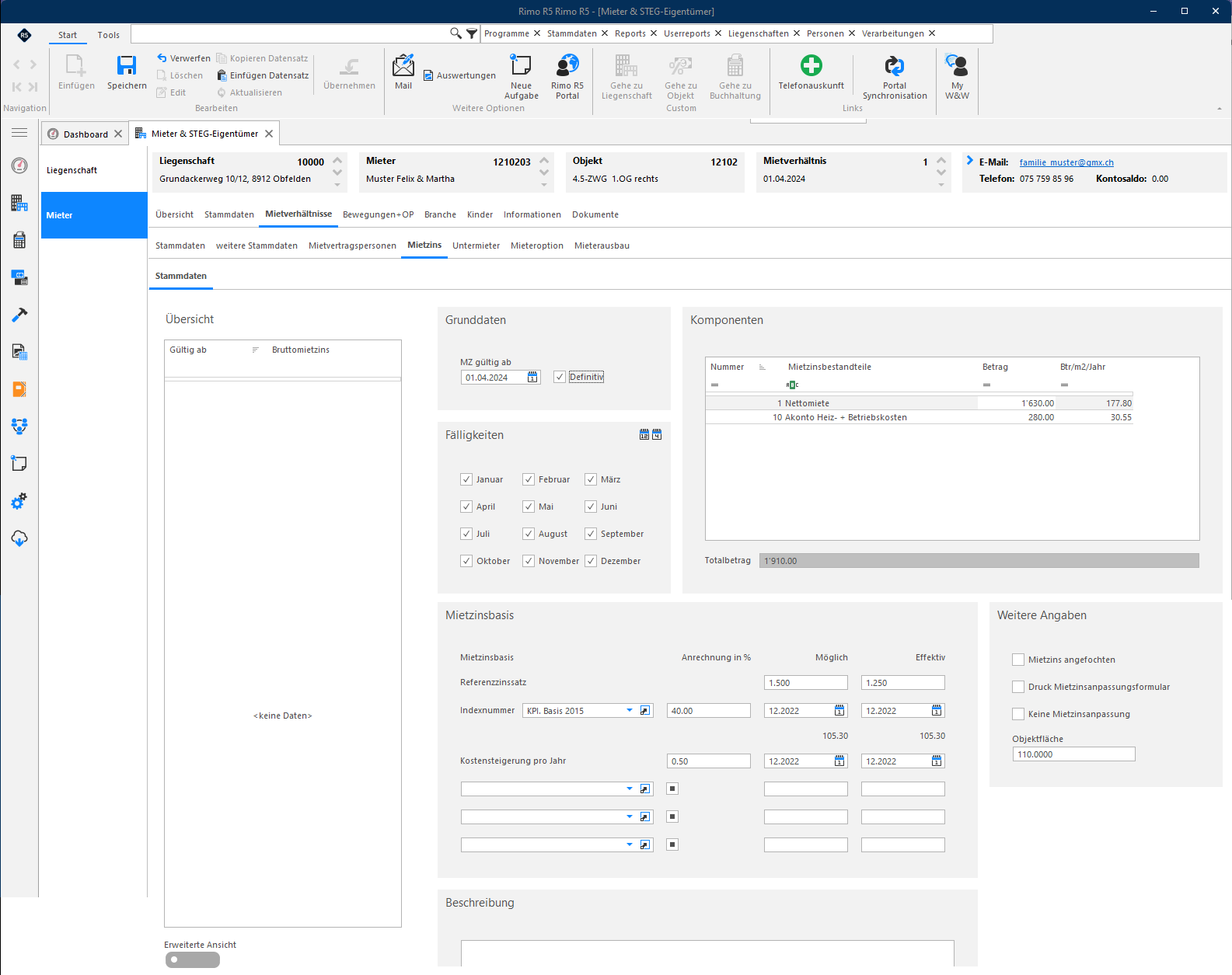
Task: Enable Mietzins angefochten
Action: [1018, 660]
